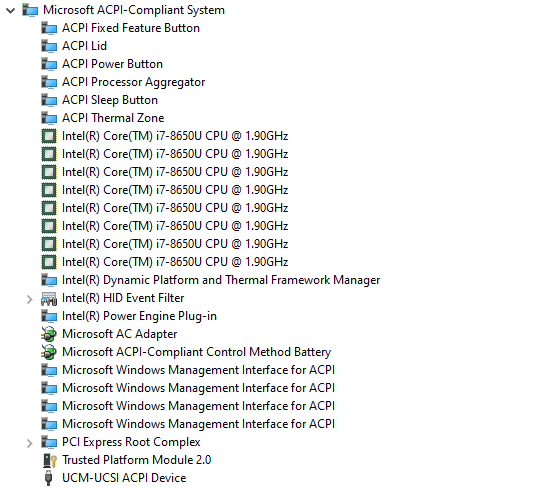The width and height of the screenshot is (544, 488).
Task: Click the Microsoft AC Adapter plug icon
Action: (x=49, y=334)
